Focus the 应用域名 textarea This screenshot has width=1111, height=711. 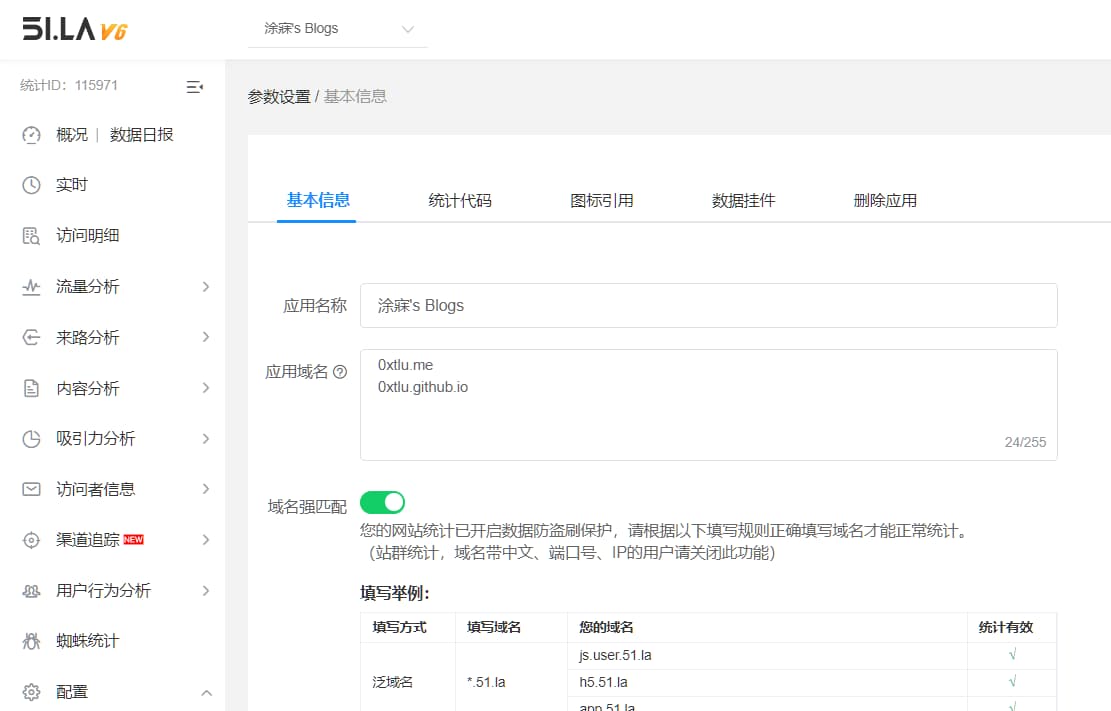tap(709, 405)
